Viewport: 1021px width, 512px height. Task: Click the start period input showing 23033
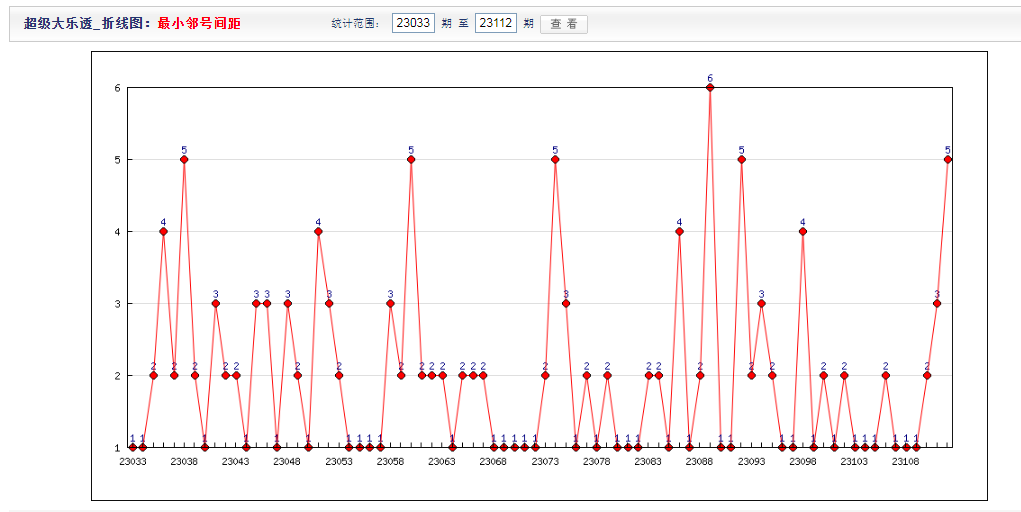click(413, 23)
